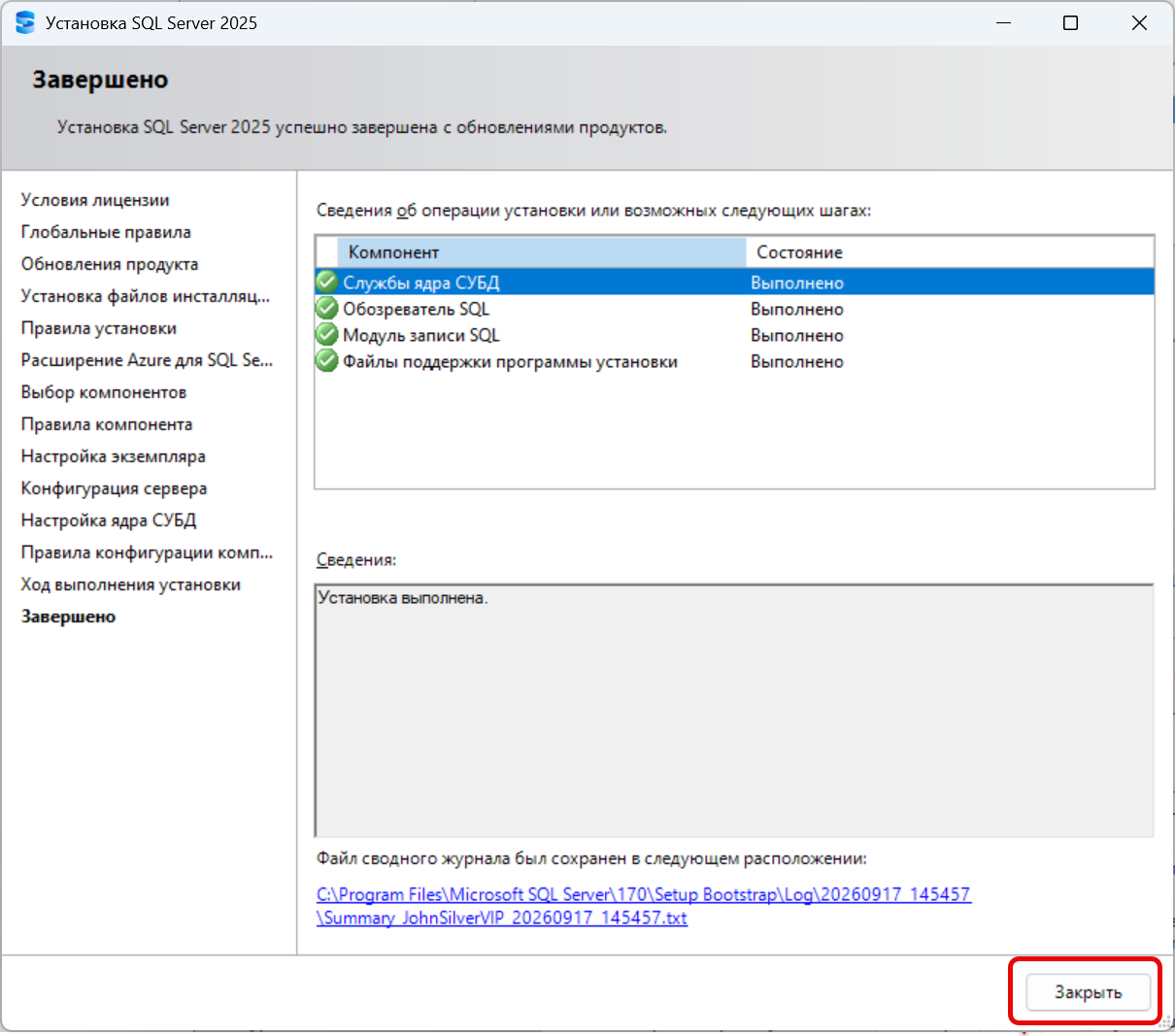Close the installer with the Закрыть button
This screenshot has height=1036, width=1175.
pos(1088,992)
